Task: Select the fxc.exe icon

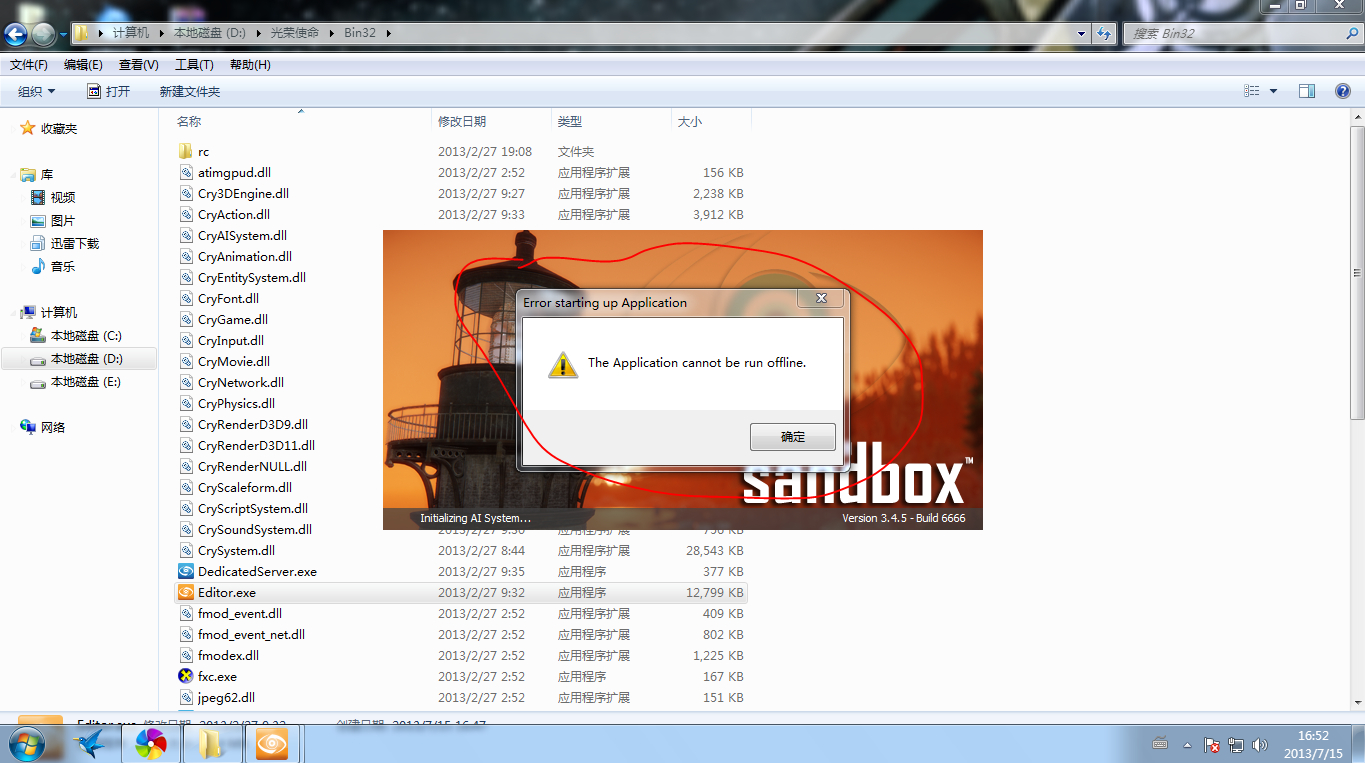Action: [185, 677]
